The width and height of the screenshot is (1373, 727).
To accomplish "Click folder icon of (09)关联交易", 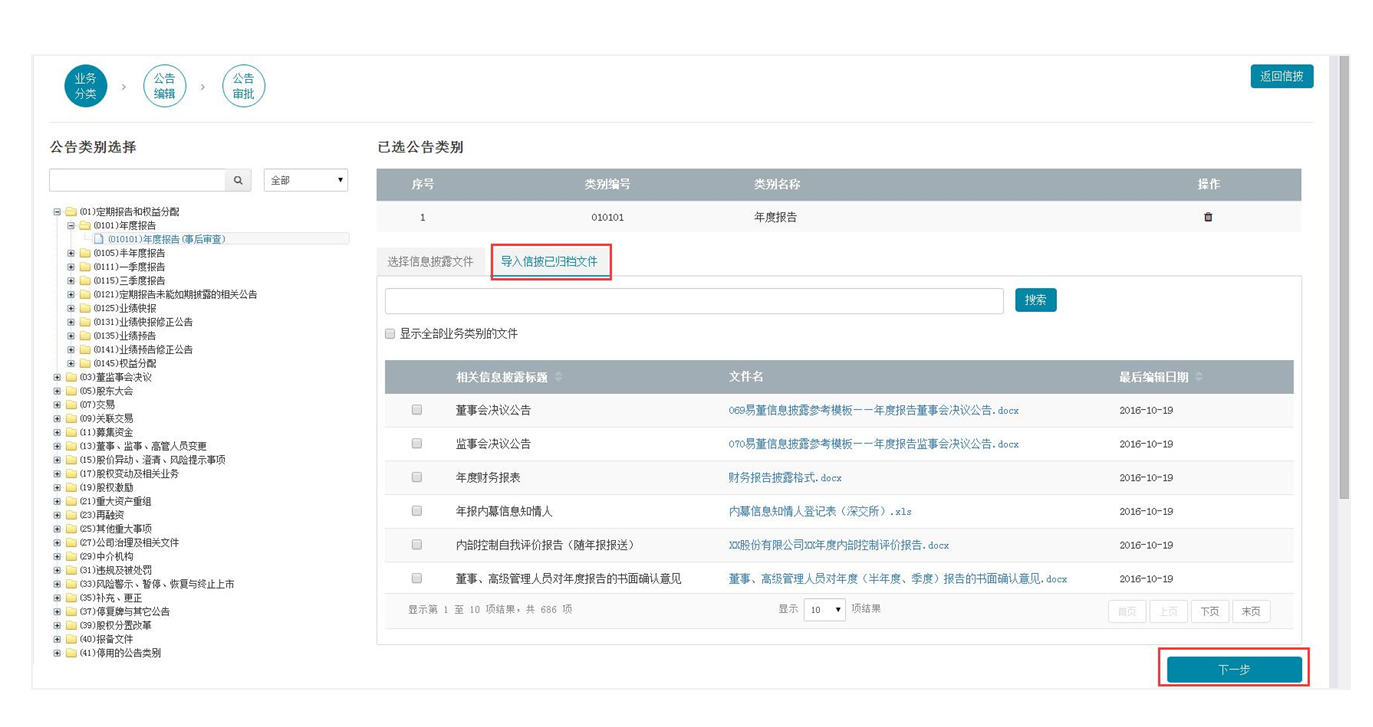I will (x=71, y=418).
